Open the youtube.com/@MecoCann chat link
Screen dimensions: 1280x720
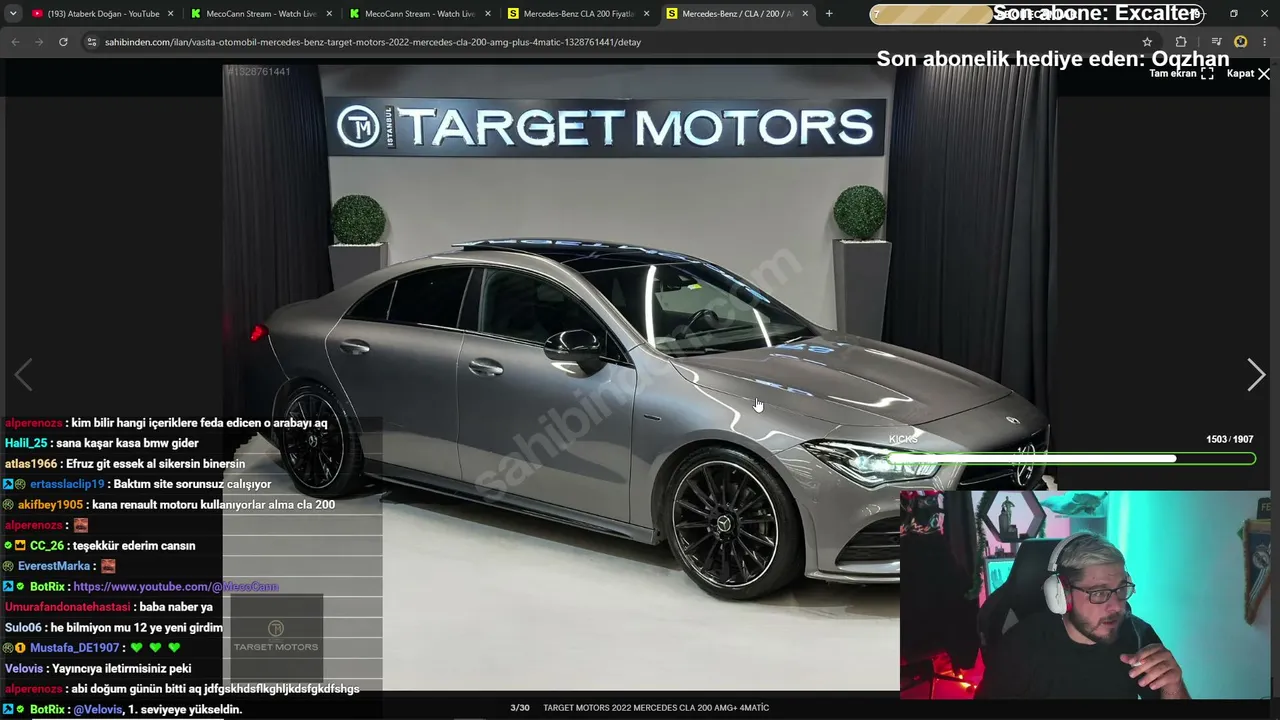tap(175, 587)
